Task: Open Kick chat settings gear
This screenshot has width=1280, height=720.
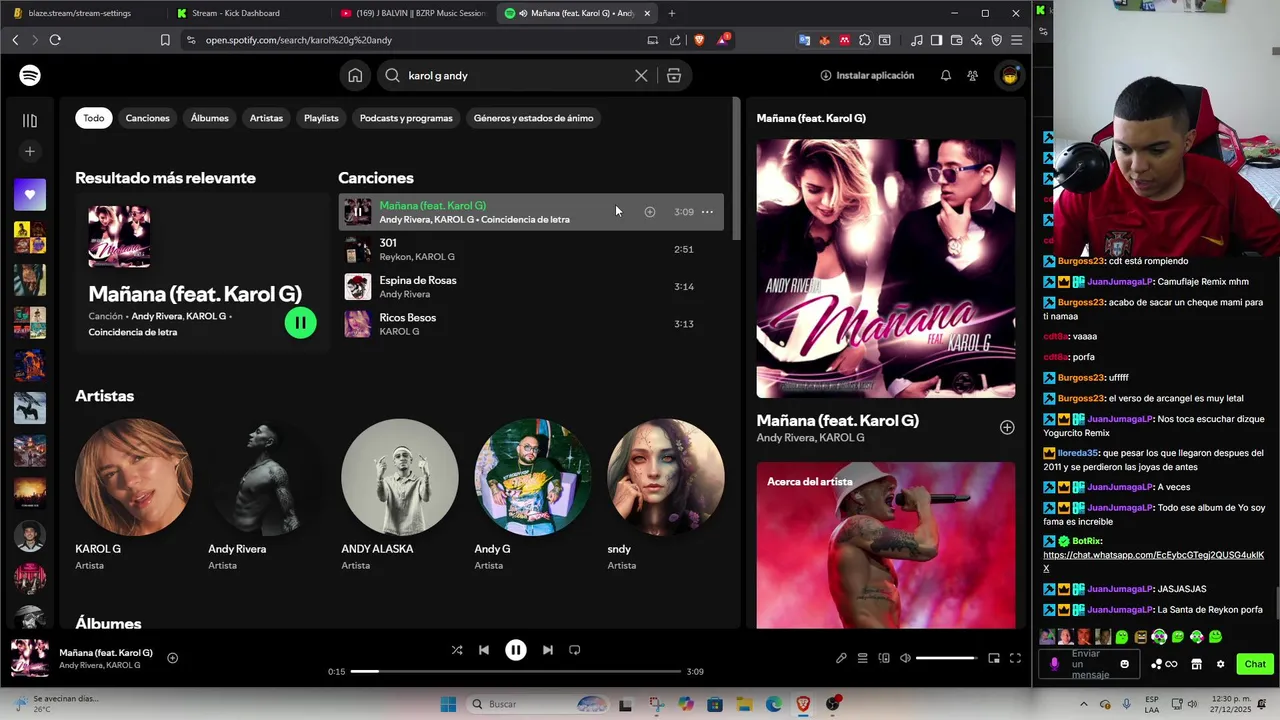Action: pyautogui.click(x=1220, y=664)
